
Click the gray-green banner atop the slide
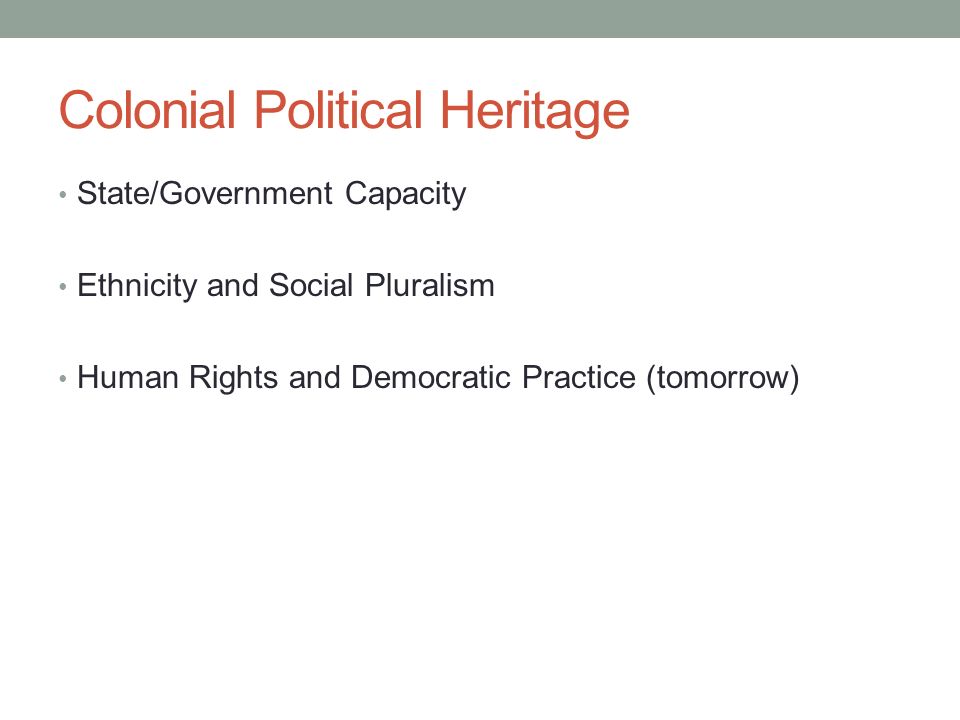tap(480, 18)
